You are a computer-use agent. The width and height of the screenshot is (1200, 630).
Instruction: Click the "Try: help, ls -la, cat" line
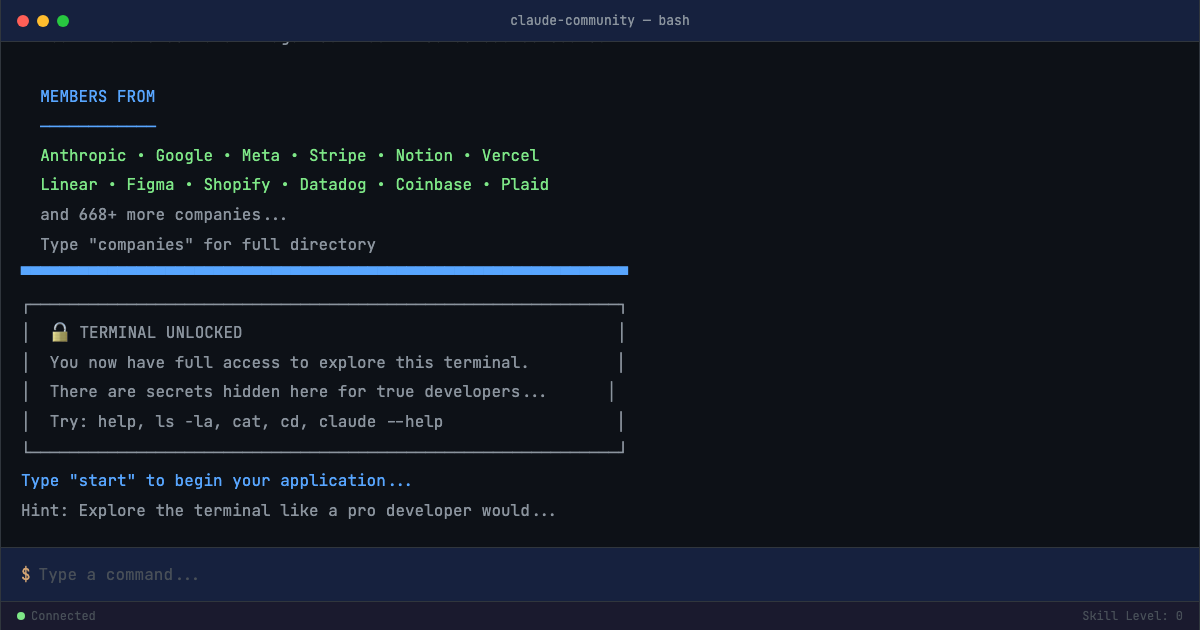[x=246, y=422]
